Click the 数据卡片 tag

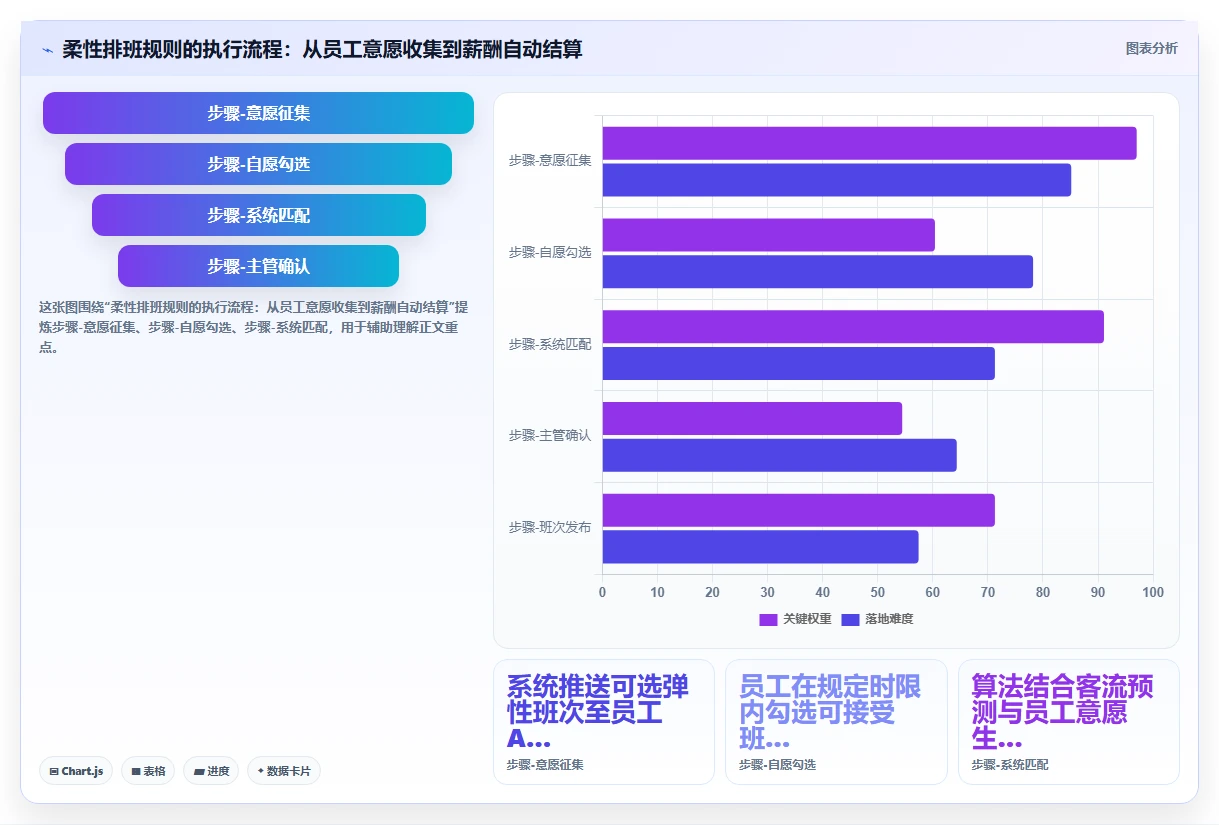(284, 771)
